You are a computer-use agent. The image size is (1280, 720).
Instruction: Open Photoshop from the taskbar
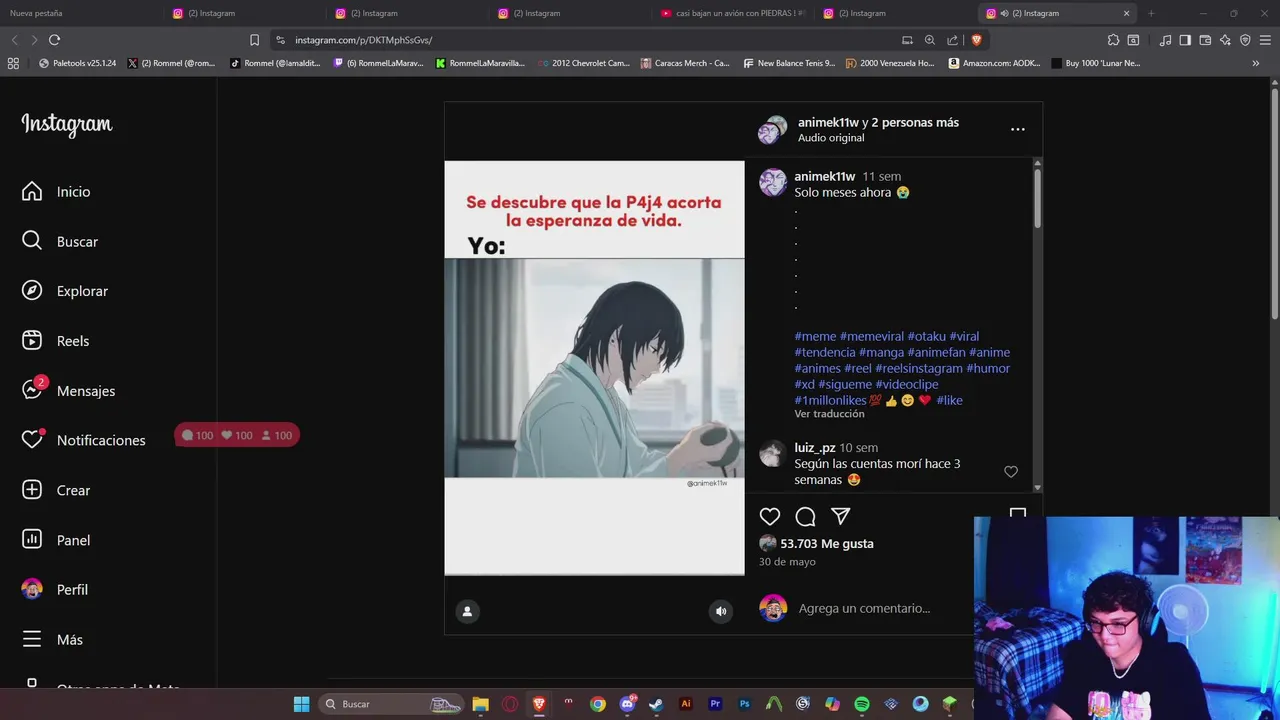(x=744, y=704)
